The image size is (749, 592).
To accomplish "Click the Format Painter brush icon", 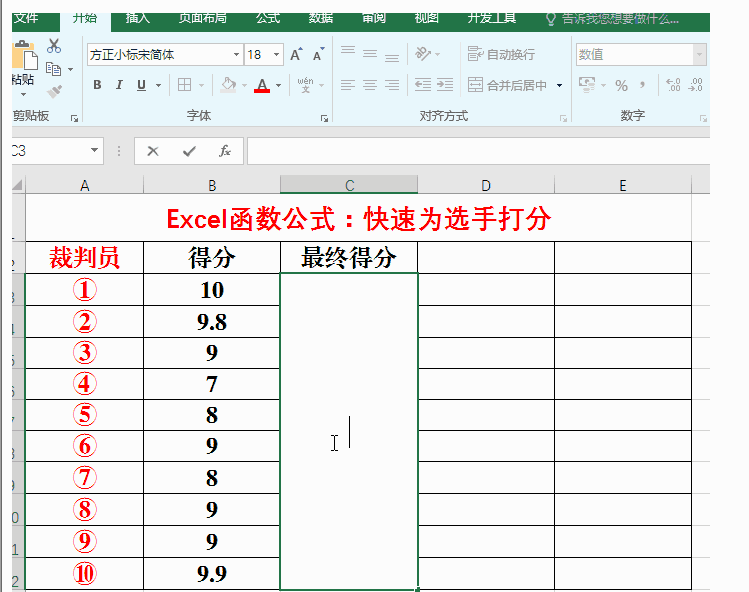I will click(54, 91).
